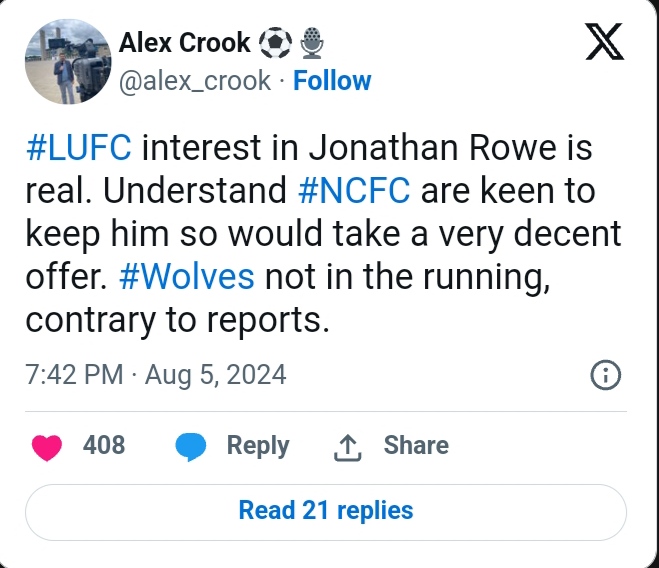659x568 pixels.
Task: Click the Alex Crook display name
Action: tap(184, 43)
